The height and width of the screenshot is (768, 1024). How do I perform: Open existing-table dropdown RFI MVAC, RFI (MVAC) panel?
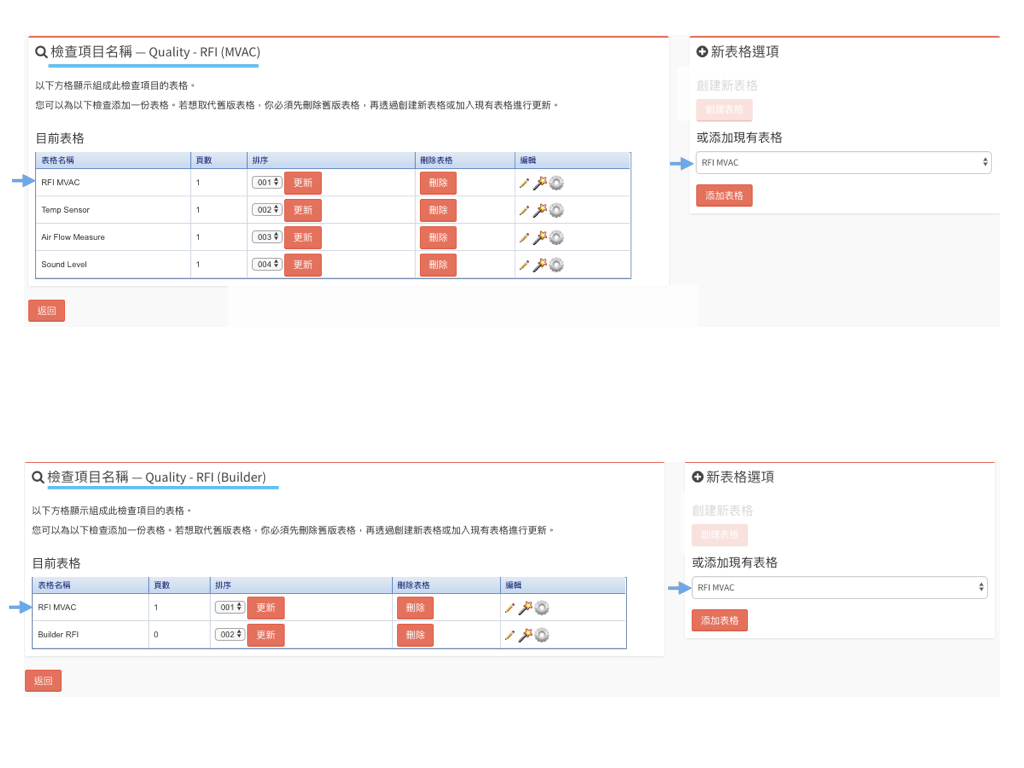(844, 163)
